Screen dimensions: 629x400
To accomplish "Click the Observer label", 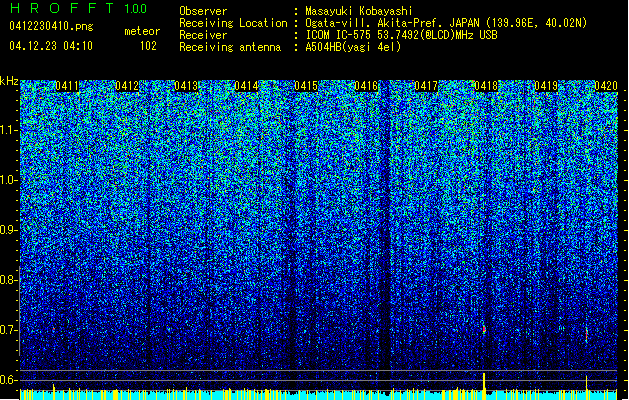I will point(203,11).
